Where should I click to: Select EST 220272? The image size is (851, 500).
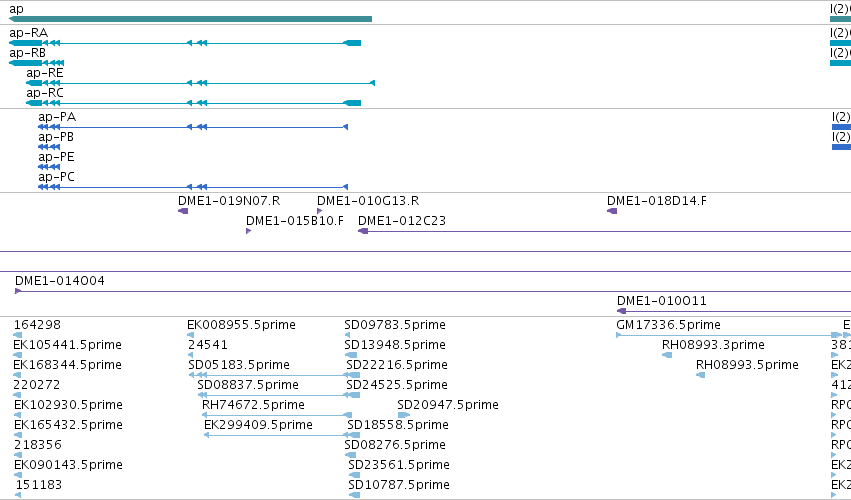click(17, 395)
